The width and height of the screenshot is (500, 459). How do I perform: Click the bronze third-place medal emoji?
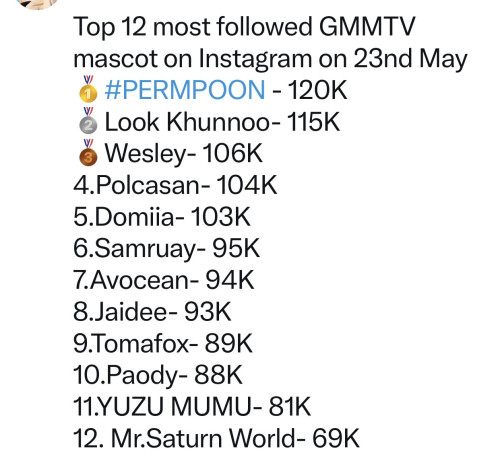(x=88, y=152)
